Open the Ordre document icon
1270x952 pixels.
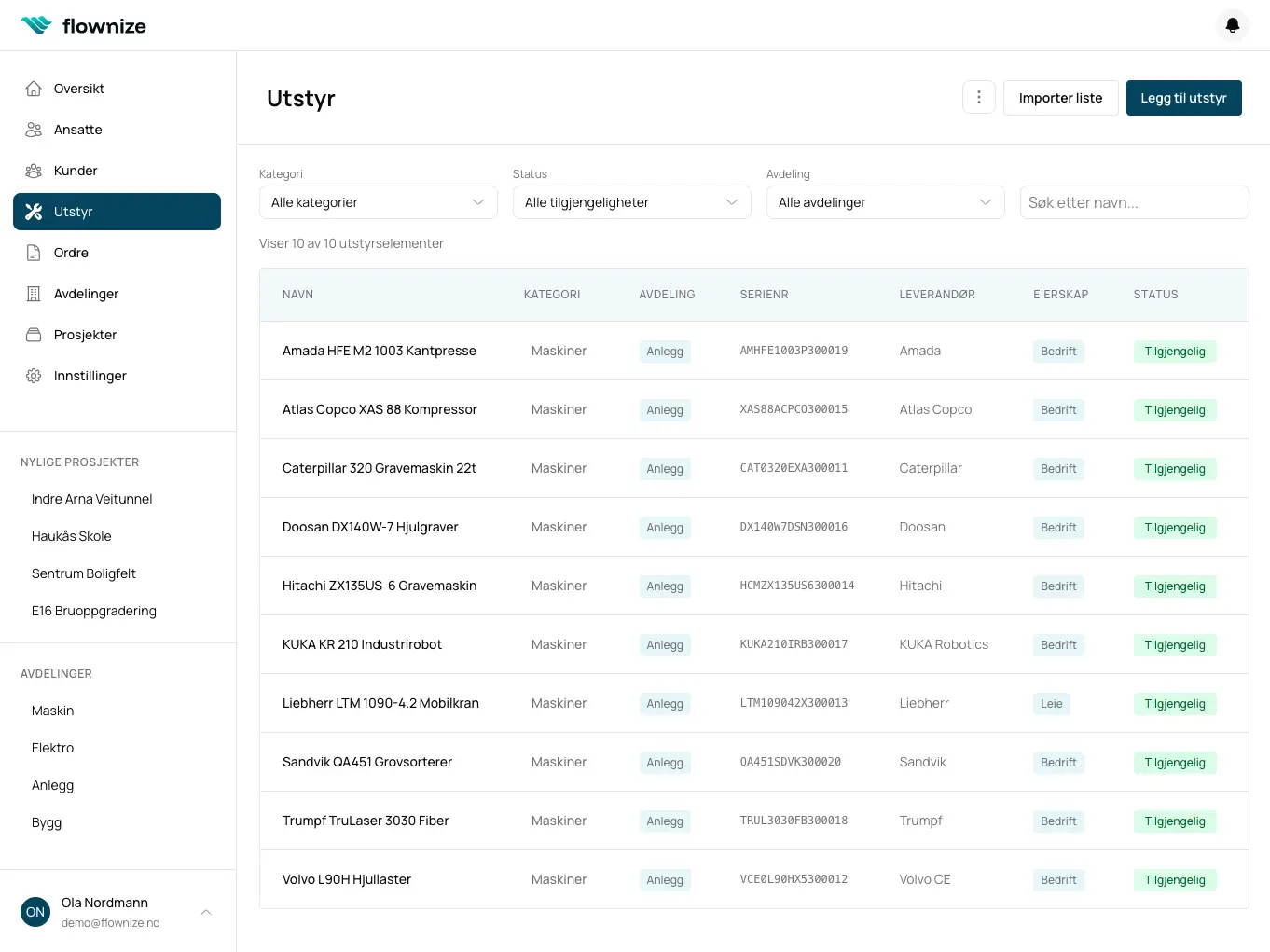[x=34, y=252]
